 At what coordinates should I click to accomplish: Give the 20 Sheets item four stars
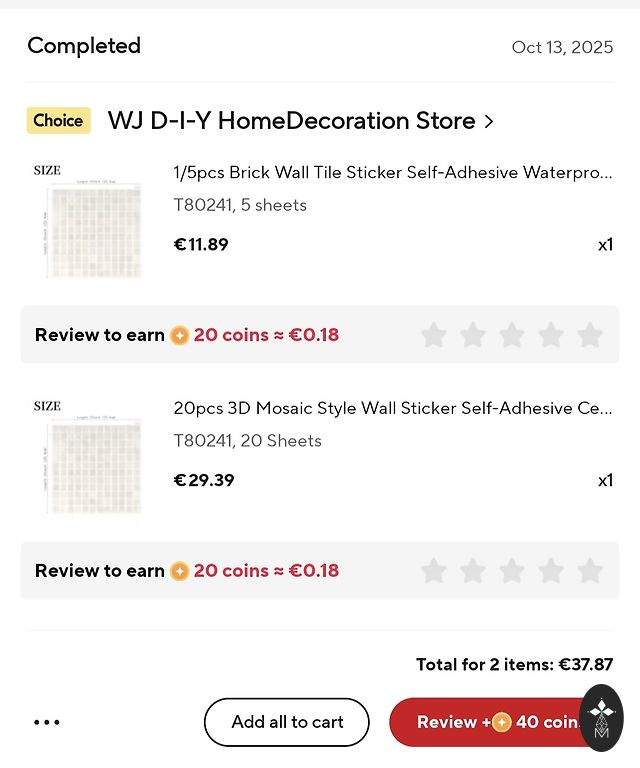(x=551, y=571)
